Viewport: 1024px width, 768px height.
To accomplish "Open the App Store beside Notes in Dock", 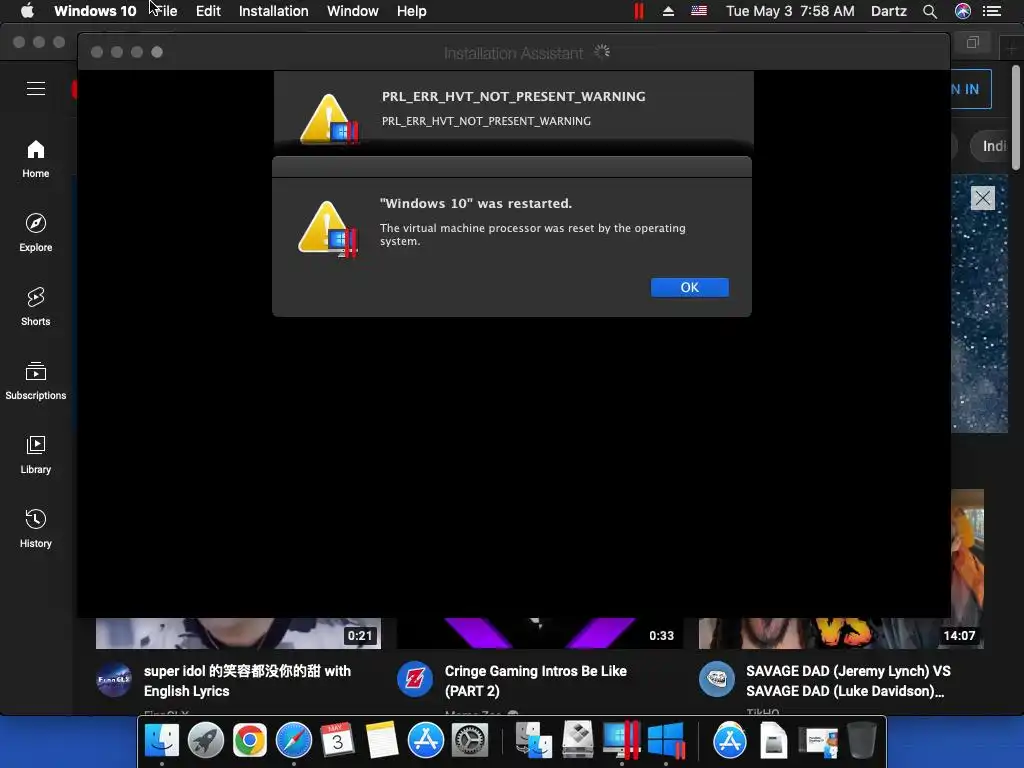I will click(x=426, y=741).
